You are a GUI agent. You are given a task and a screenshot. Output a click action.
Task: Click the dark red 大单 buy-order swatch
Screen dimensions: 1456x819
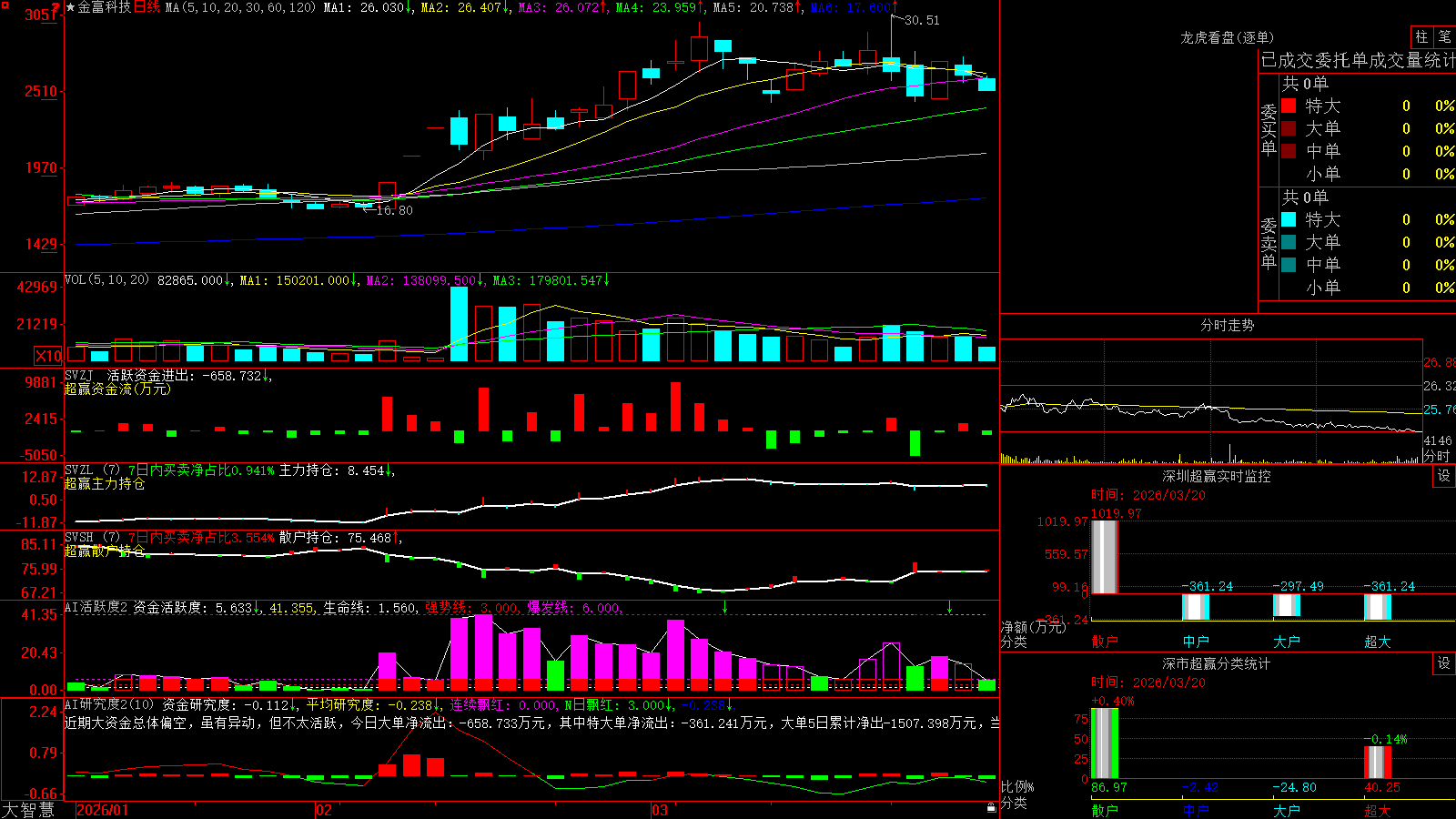1289,128
